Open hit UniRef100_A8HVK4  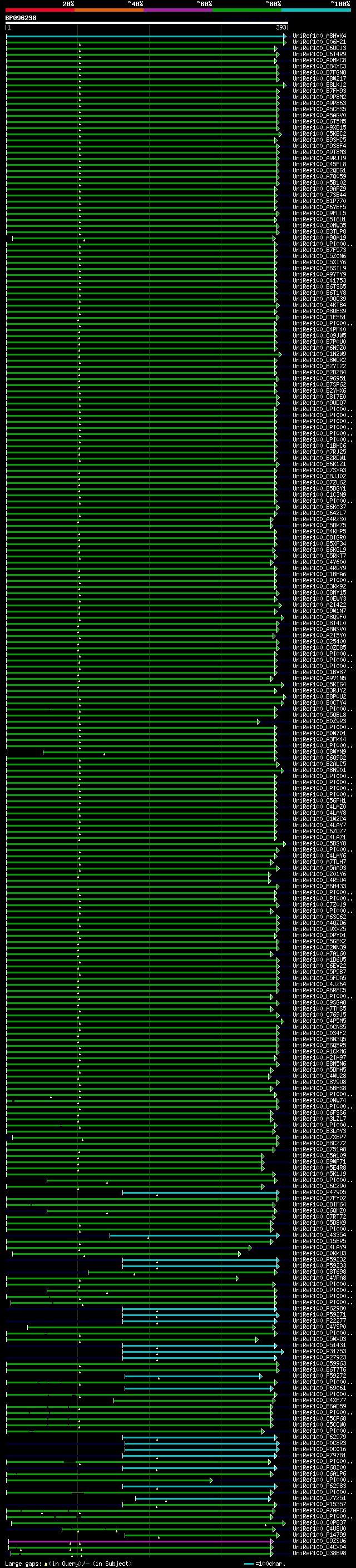[319, 36]
